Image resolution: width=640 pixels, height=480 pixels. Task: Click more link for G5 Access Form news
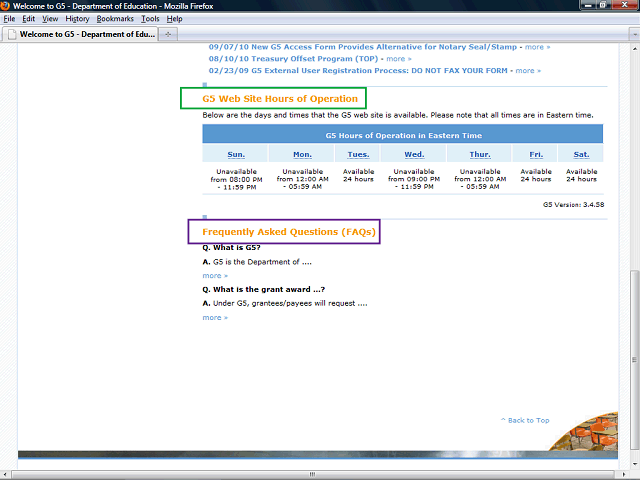[x=537, y=47]
